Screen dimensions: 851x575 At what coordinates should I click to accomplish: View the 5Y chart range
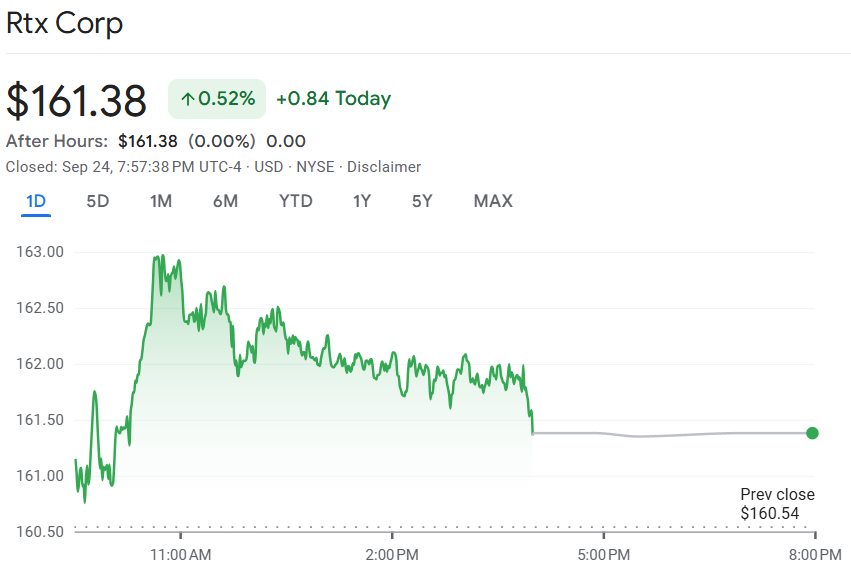click(422, 201)
